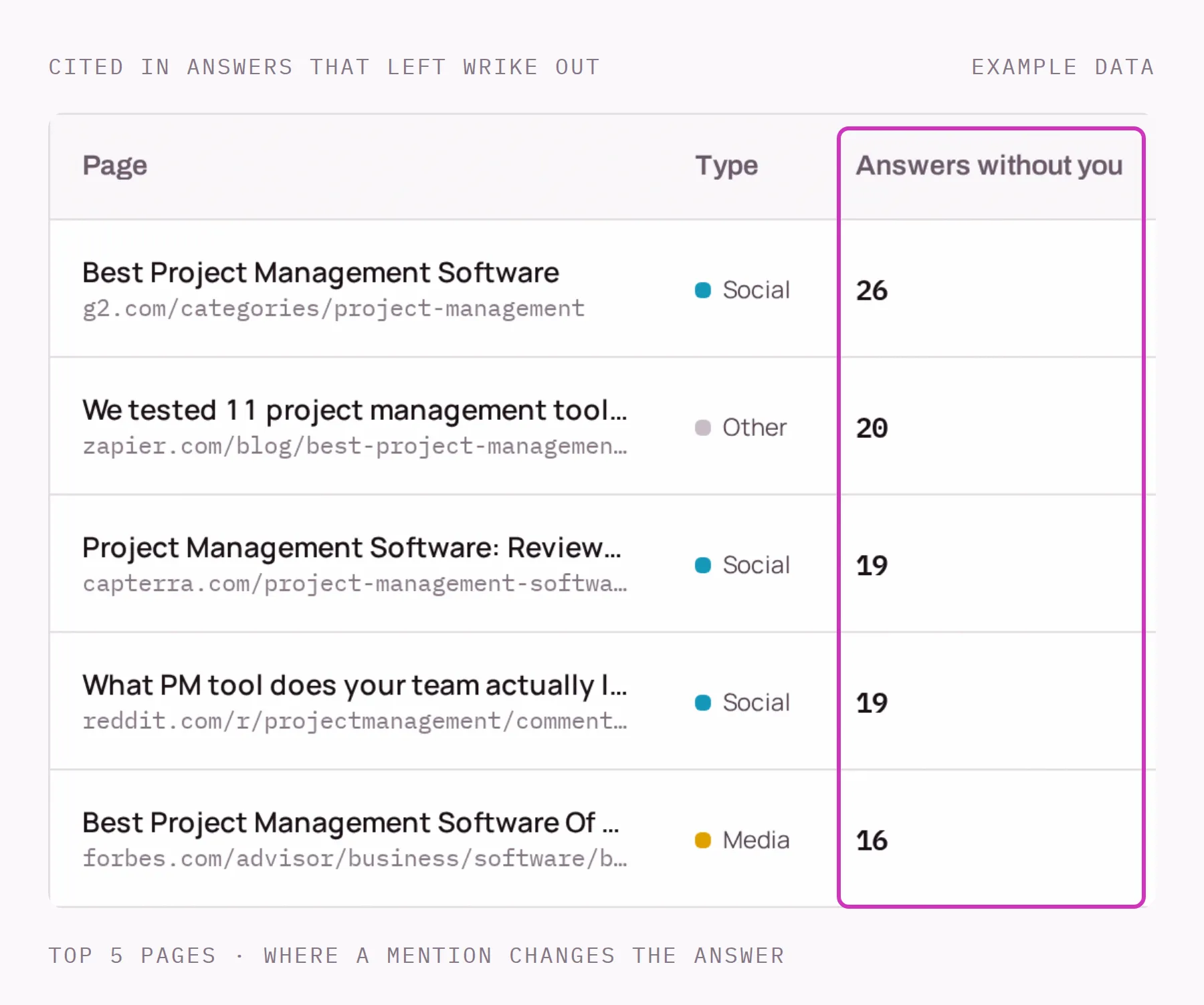This screenshot has height=1005, width=1204.
Task: Click the value 19 in capterra row
Action: click(x=872, y=566)
